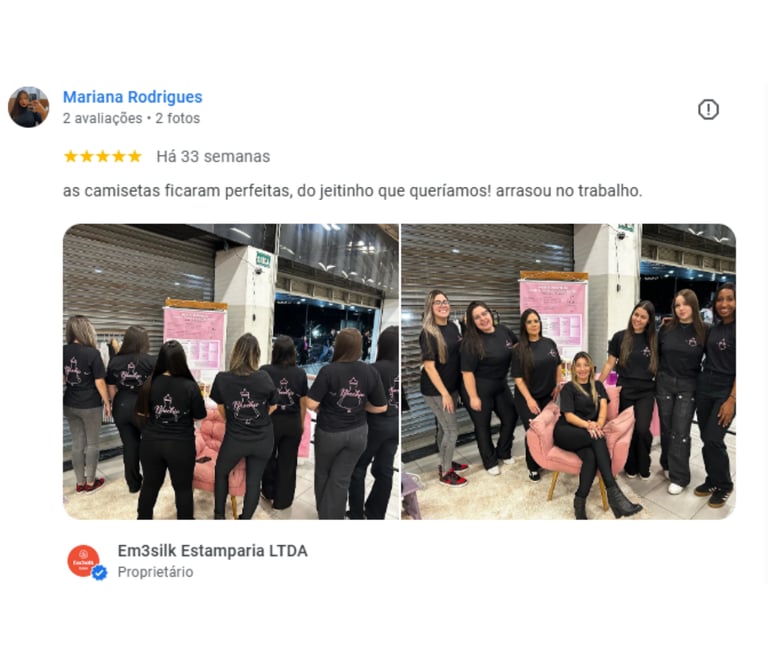The width and height of the screenshot is (768, 669).
Task: Click the Em3silk Estamparia red logo
Action: click(x=83, y=561)
